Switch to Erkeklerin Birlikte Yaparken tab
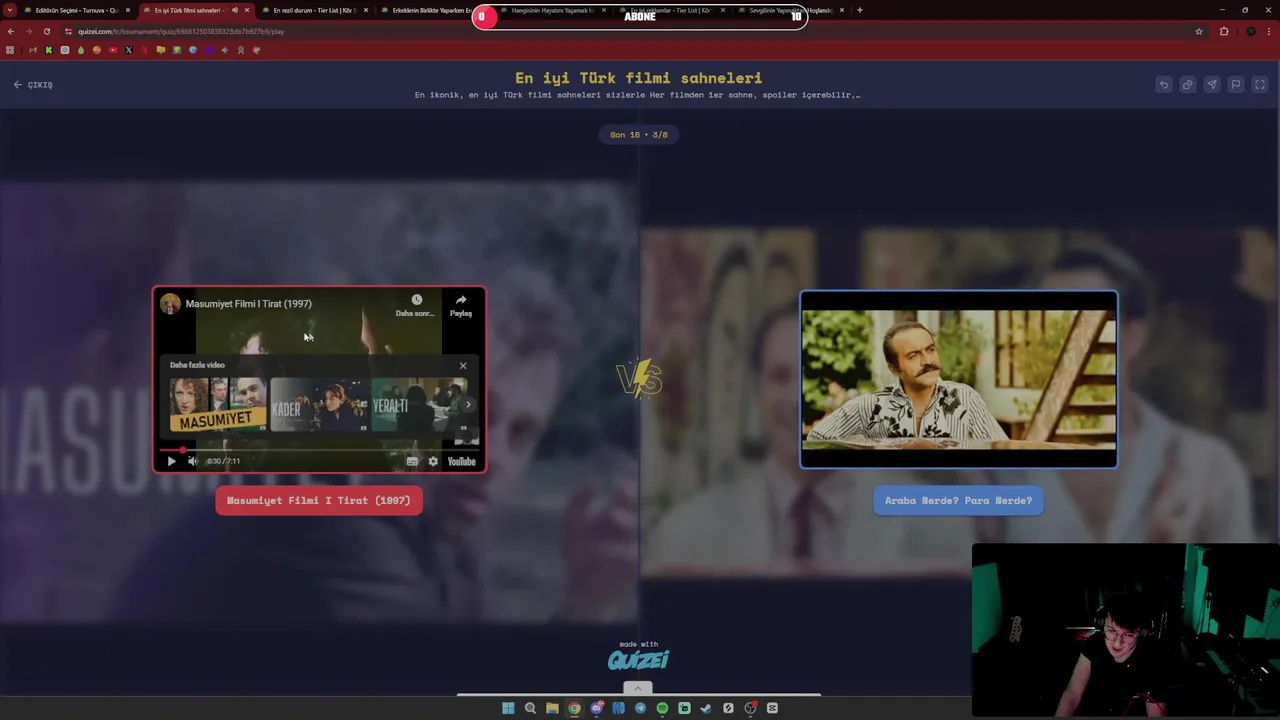Image resolution: width=1280 pixels, height=720 pixels. [430, 10]
